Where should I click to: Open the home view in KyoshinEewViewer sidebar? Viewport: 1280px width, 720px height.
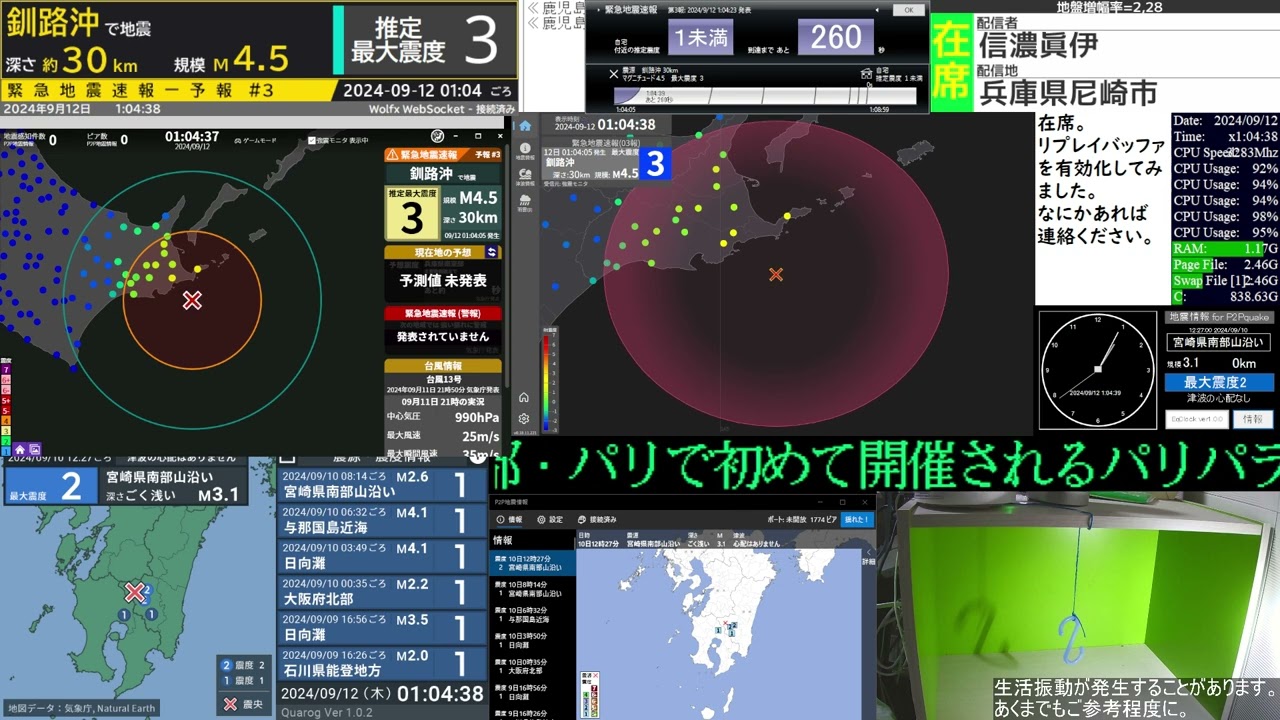[x=525, y=126]
